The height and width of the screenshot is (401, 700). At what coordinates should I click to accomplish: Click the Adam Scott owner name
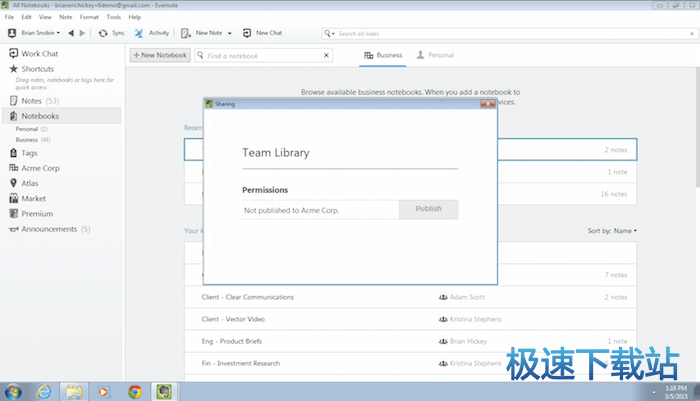tap(467, 297)
